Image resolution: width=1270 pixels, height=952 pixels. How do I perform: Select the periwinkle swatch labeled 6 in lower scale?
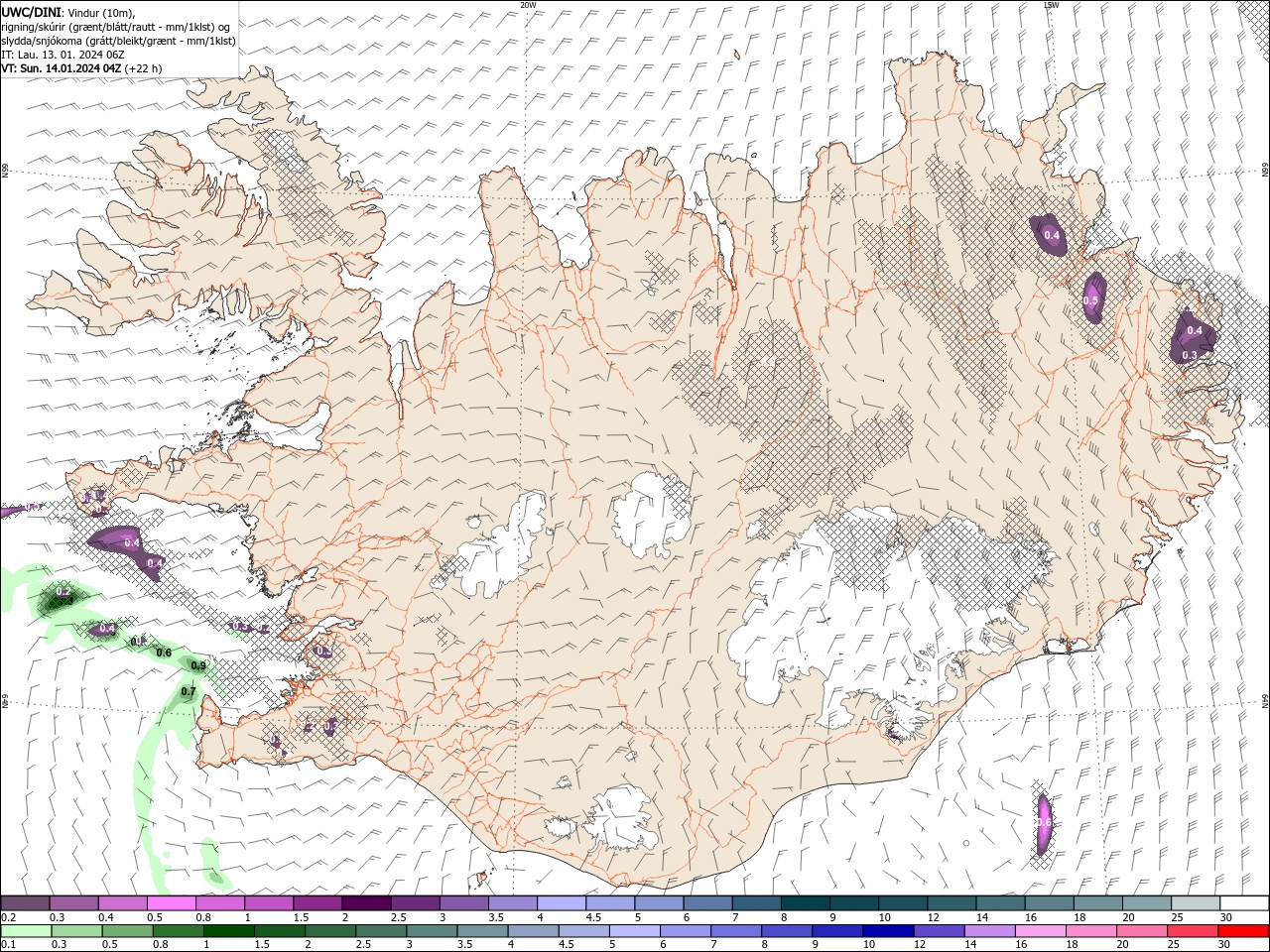click(x=686, y=931)
